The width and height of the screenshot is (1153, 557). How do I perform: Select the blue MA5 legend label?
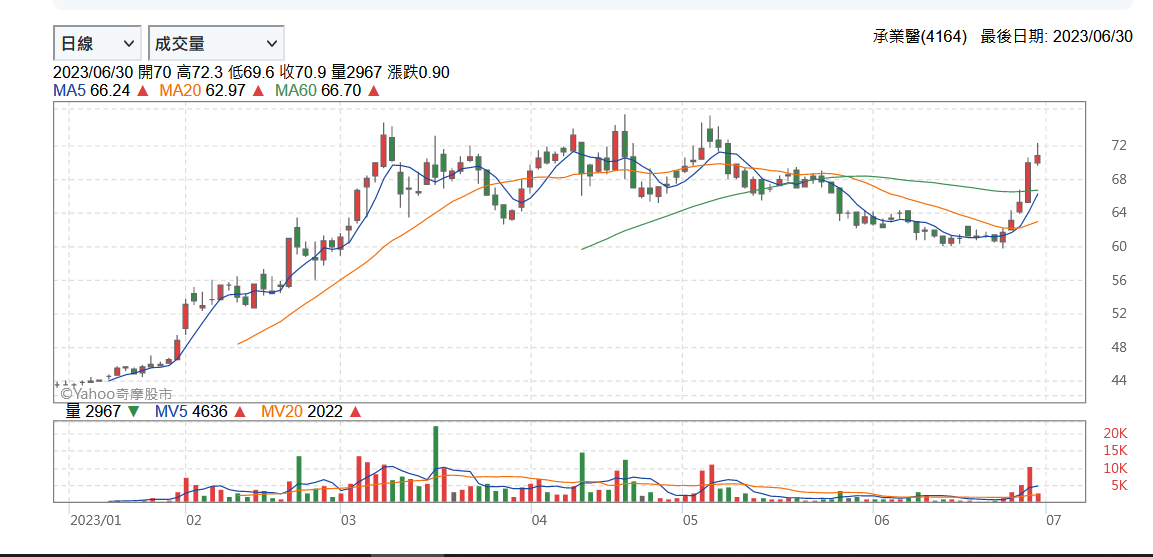[x=69, y=91]
